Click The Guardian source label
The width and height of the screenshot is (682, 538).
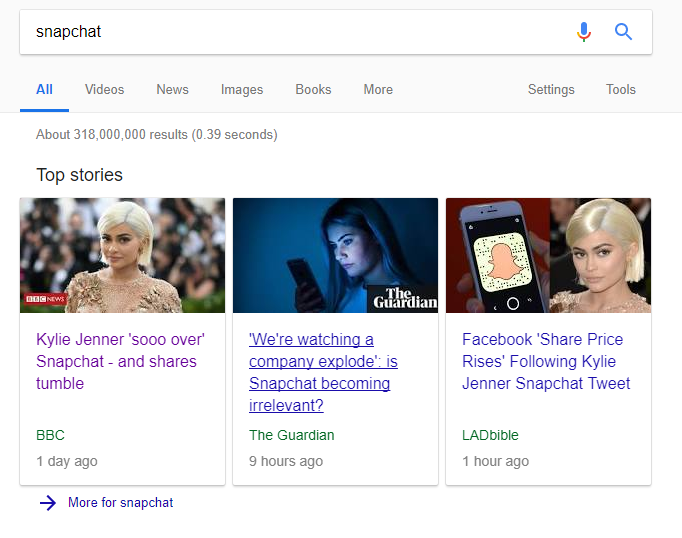(x=291, y=435)
